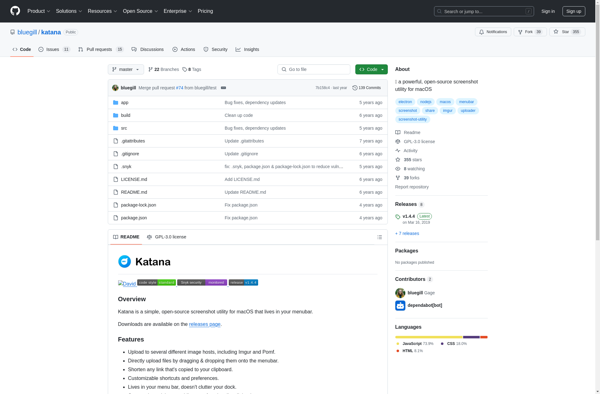The height and width of the screenshot is (394, 600).
Task: Open the green Code dropdown button
Action: [371, 69]
